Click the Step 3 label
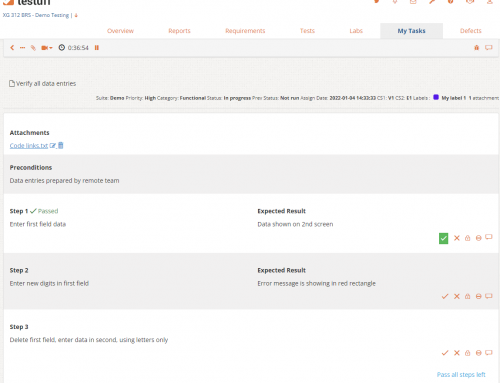This screenshot has width=500, height=383. tap(19, 327)
